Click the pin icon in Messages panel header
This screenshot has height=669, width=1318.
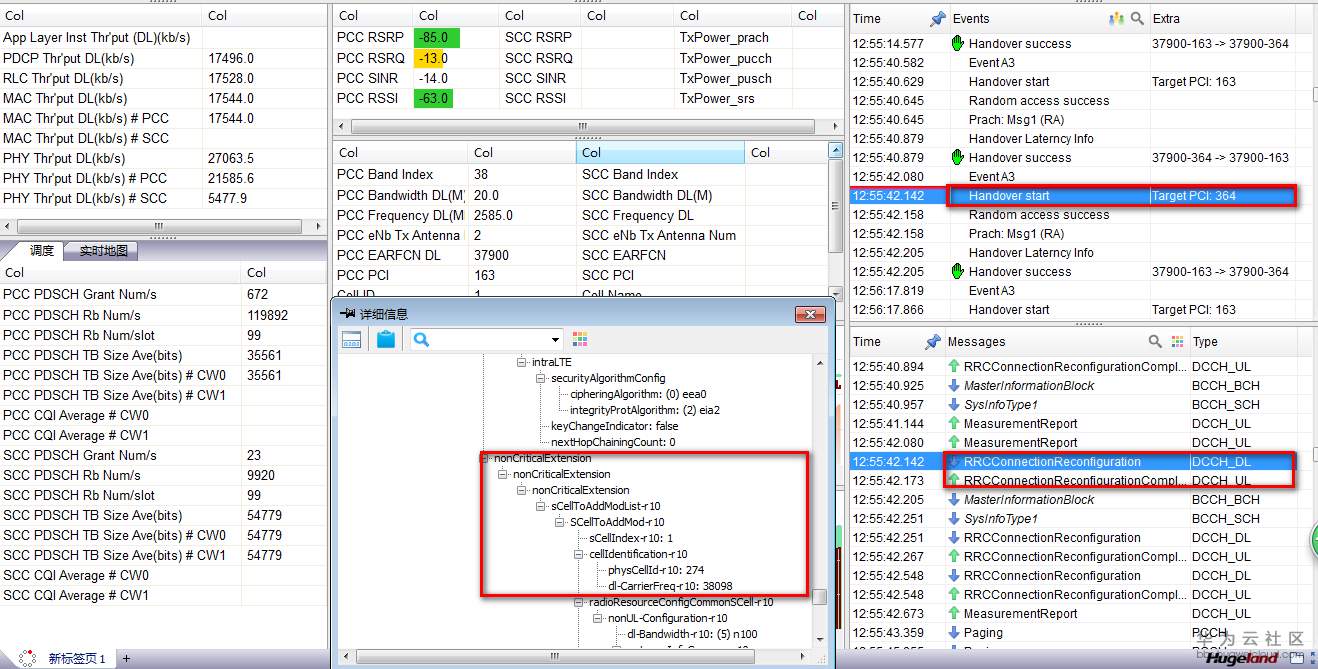tap(933, 341)
